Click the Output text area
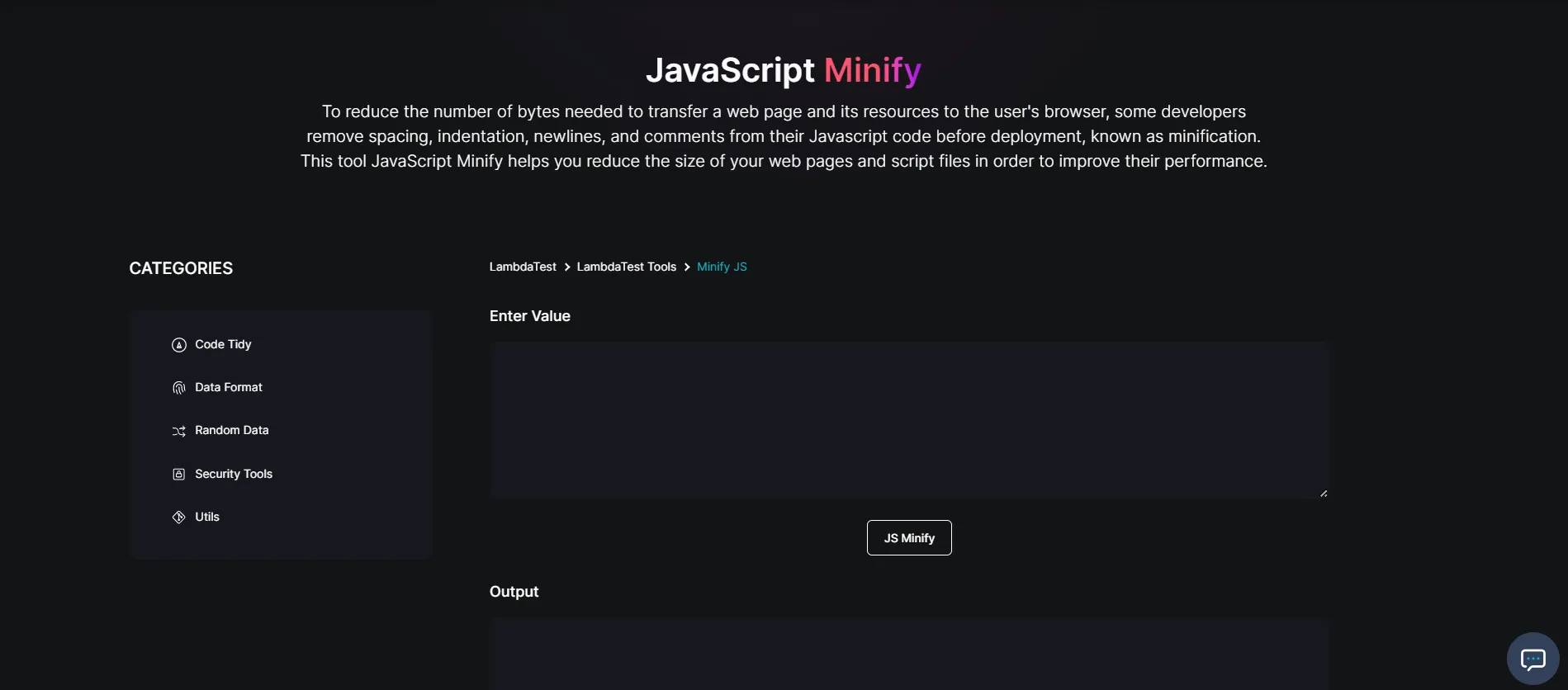The height and width of the screenshot is (690, 1568). (x=909, y=654)
